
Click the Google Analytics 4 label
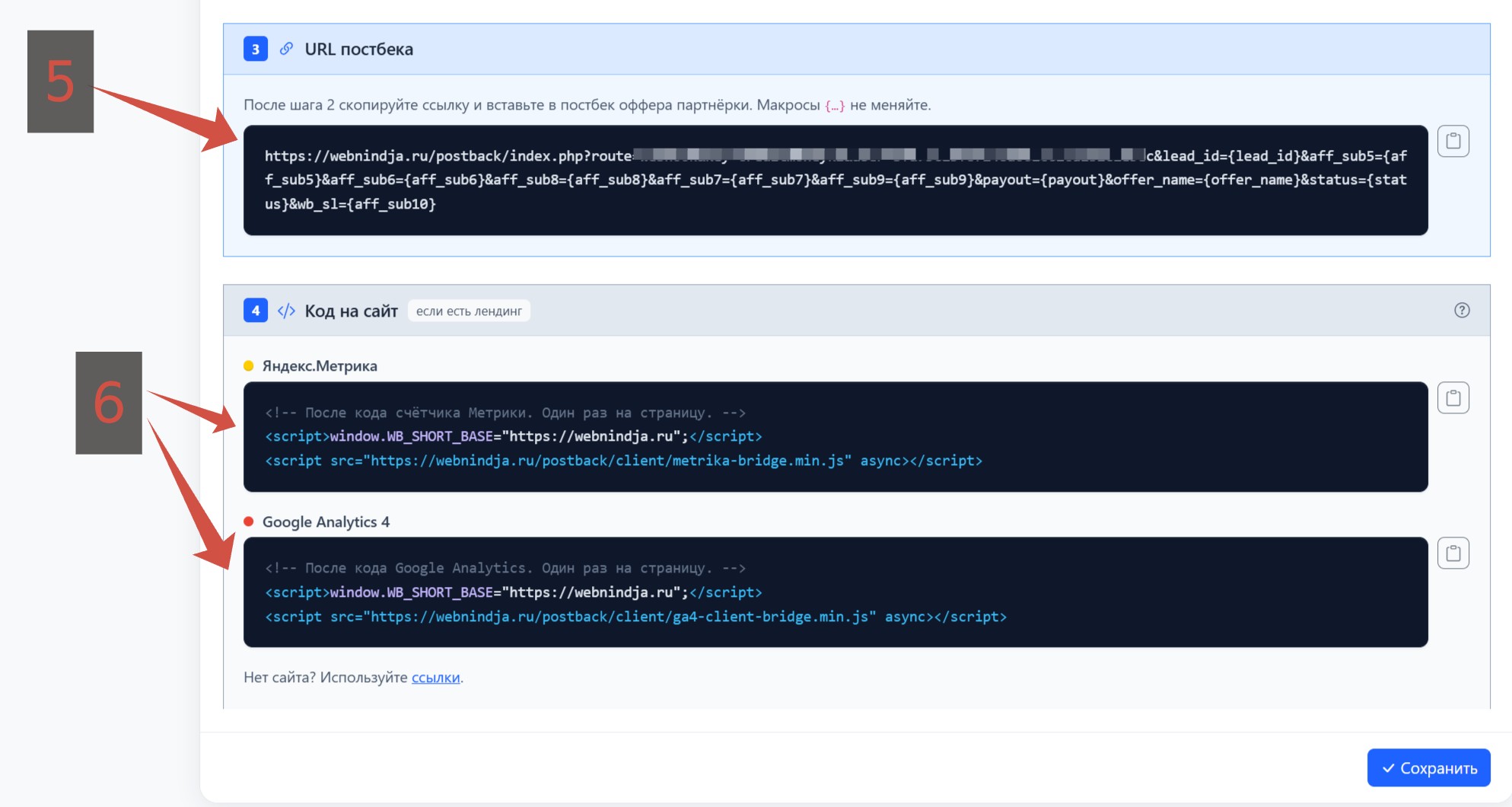click(326, 522)
